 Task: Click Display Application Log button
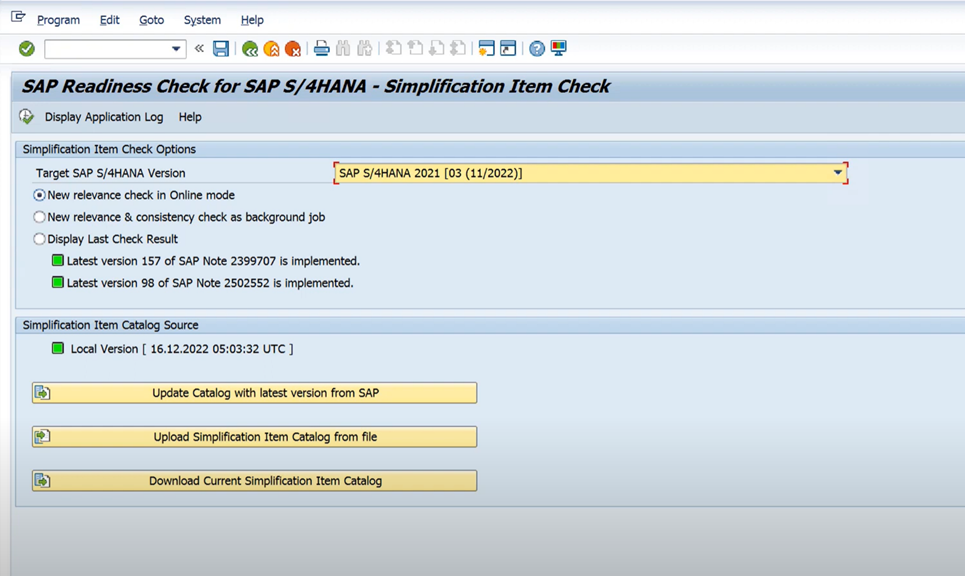click(x=104, y=117)
